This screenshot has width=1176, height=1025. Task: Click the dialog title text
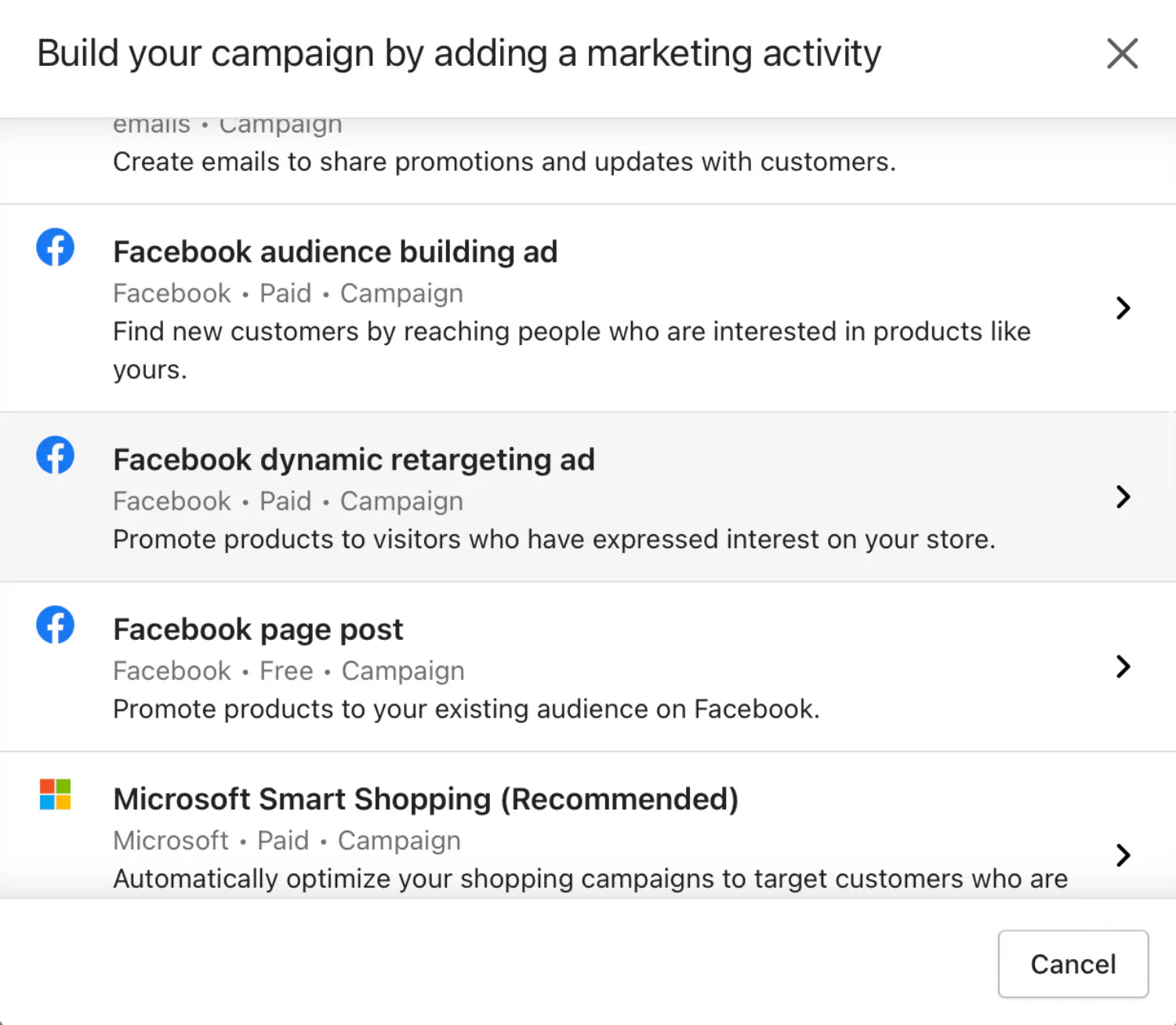click(459, 53)
